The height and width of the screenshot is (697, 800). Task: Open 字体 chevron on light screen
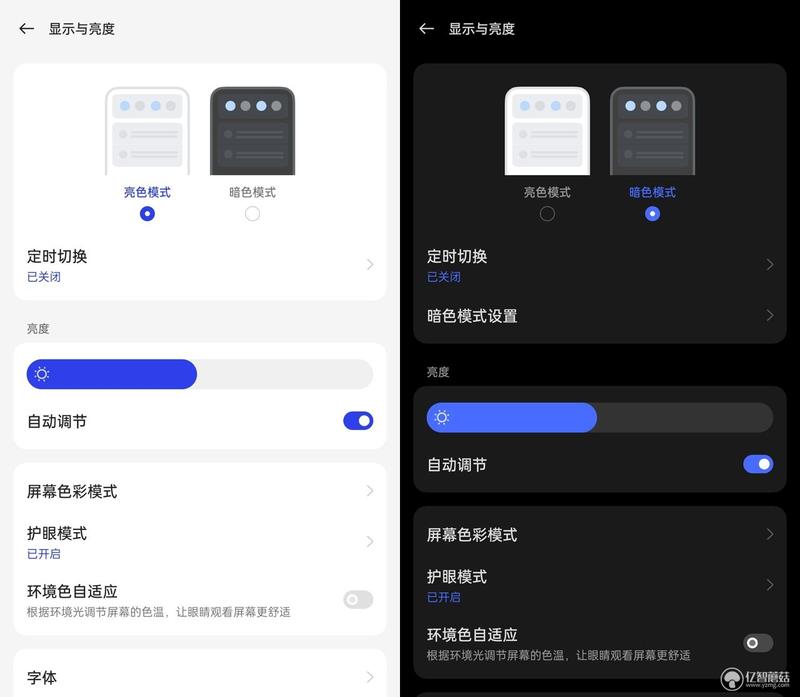(x=370, y=677)
